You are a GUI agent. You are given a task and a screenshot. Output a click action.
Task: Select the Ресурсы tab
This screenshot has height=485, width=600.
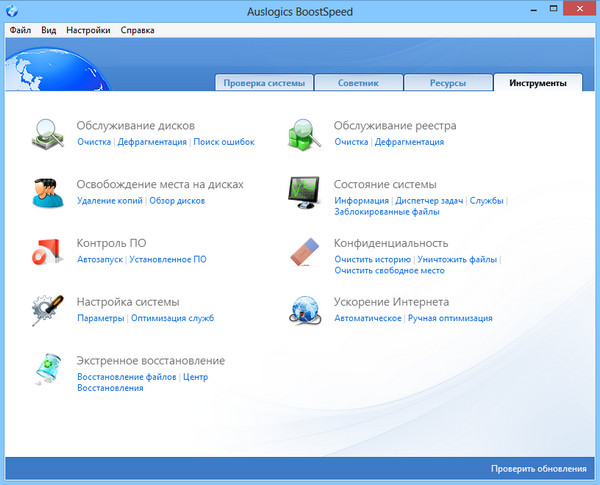pos(448,83)
